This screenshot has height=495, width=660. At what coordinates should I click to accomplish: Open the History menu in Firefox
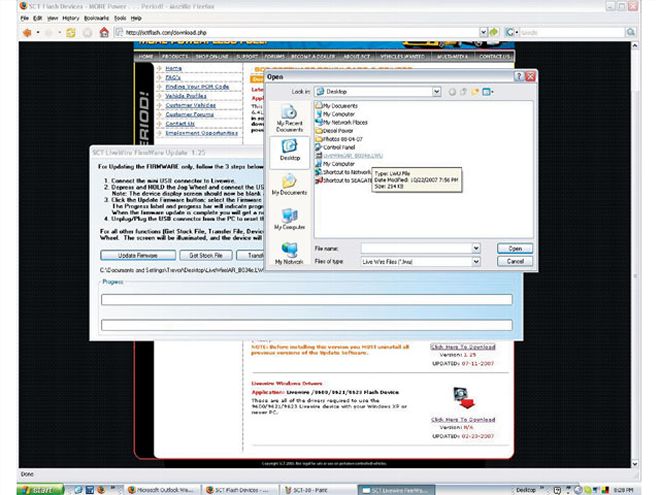coord(70,18)
